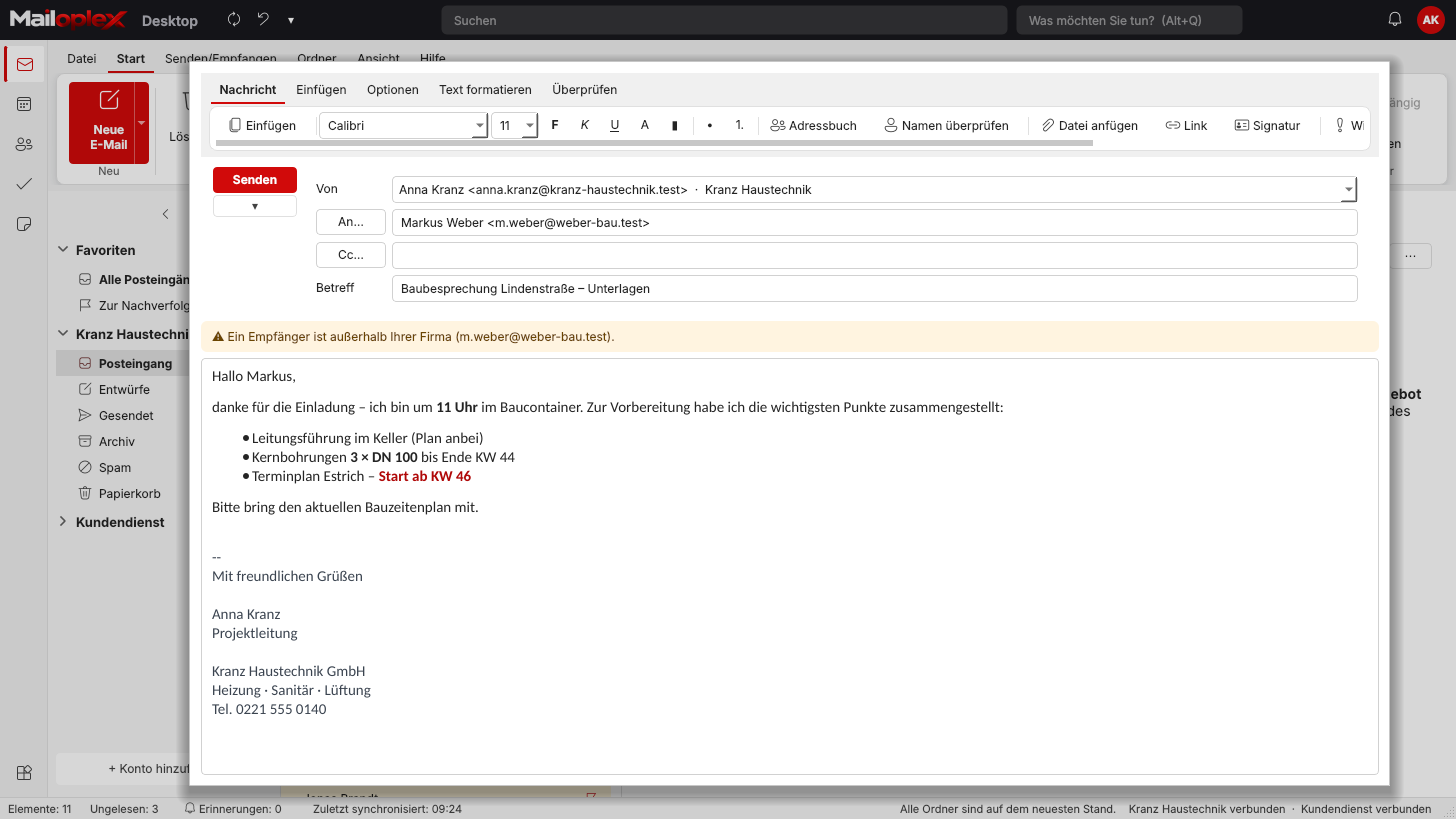The height and width of the screenshot is (819, 1456).
Task: Insert a Link from the toolbar
Action: point(1186,125)
